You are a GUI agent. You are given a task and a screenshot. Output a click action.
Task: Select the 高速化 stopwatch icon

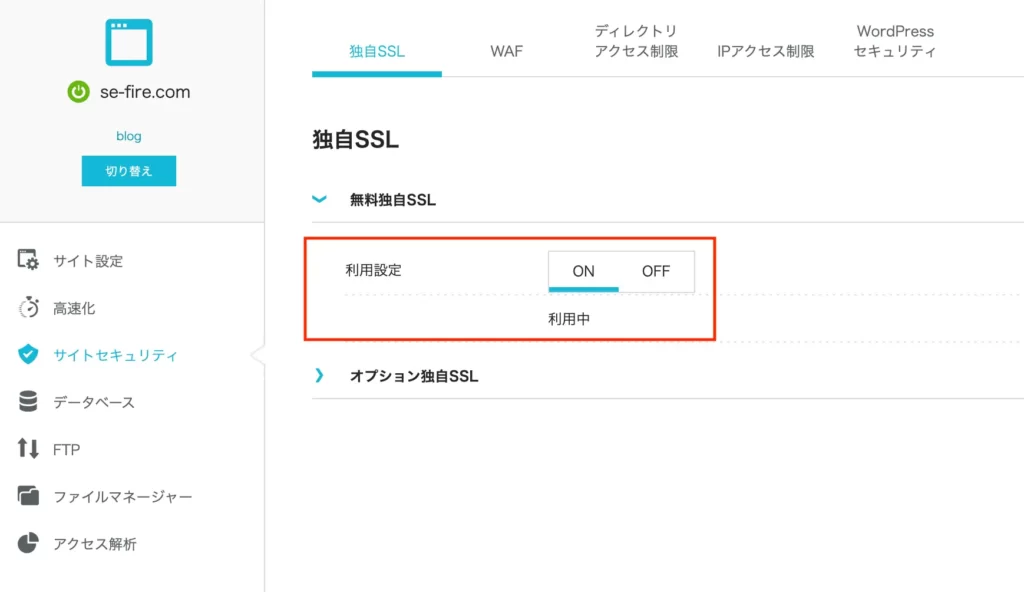(28, 307)
